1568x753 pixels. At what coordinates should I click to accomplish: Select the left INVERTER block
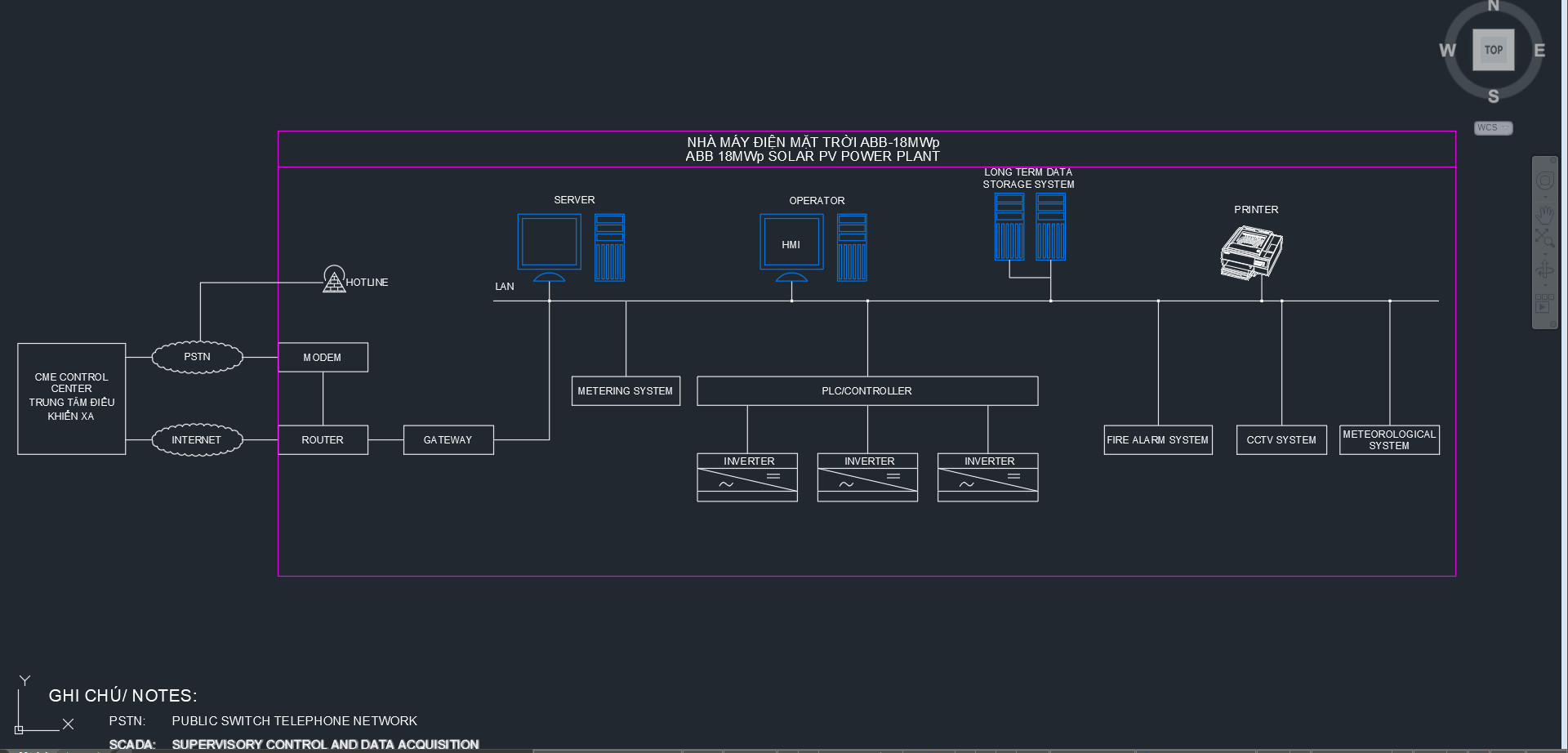tap(747, 477)
